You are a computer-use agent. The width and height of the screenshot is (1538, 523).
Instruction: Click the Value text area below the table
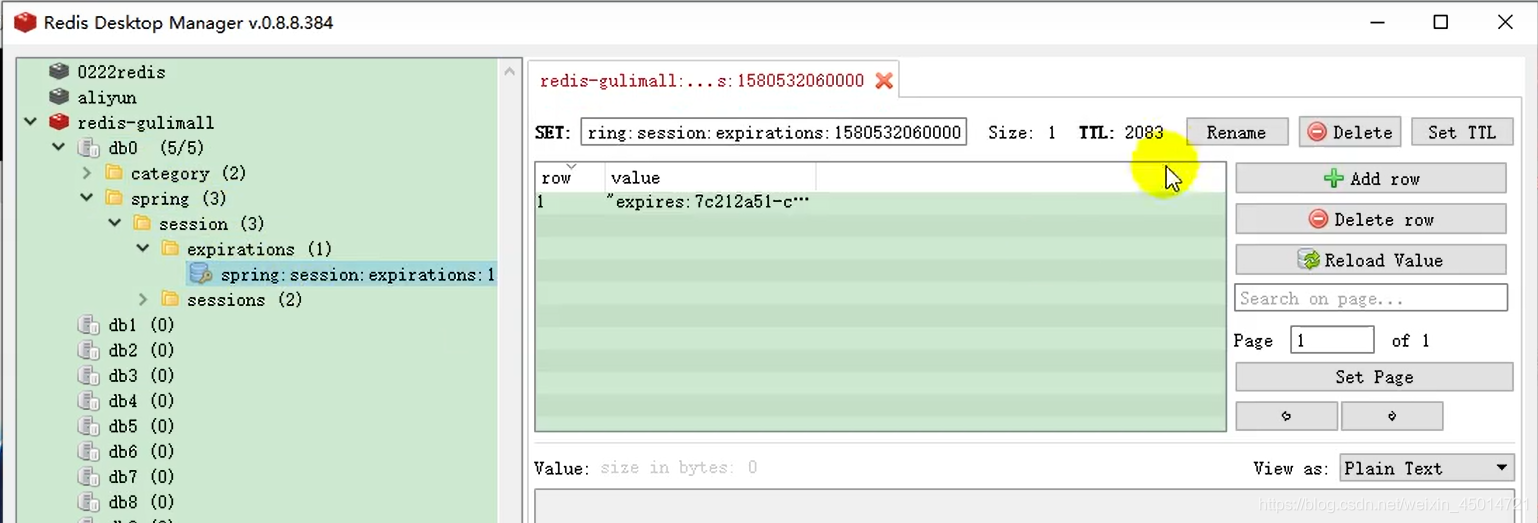tap(1025, 506)
